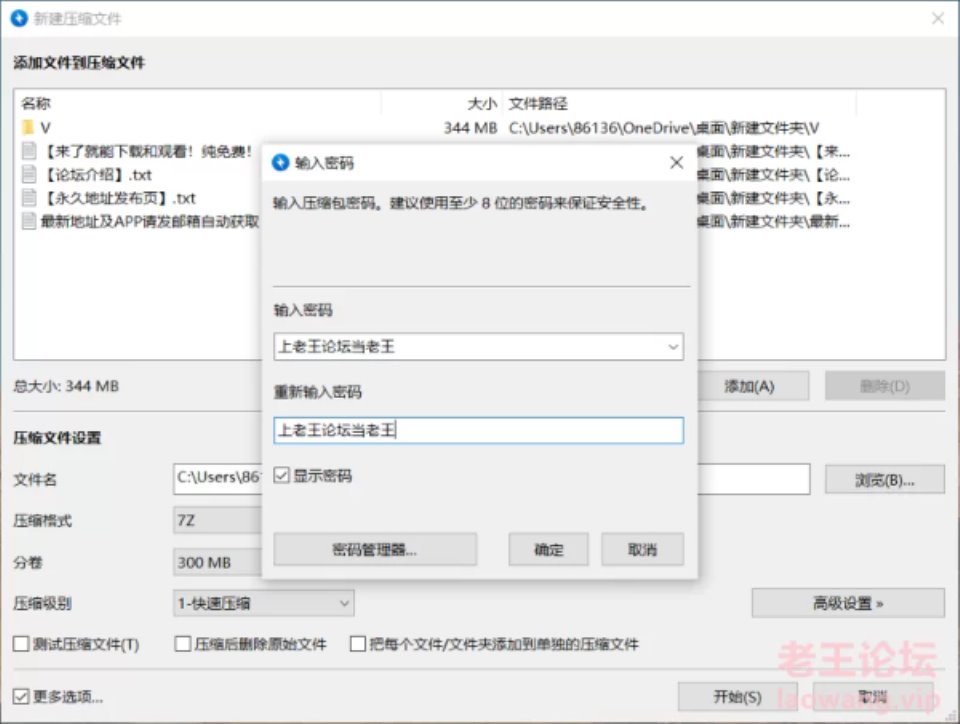Click the 总大小: 344 MB label
Image resolution: width=960 pixels, height=724 pixels.
(66, 386)
